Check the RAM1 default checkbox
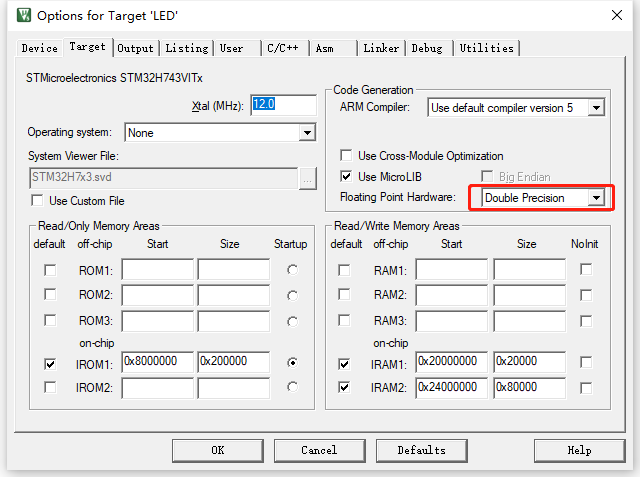Screen dimensions: 640x477 pos(344,270)
